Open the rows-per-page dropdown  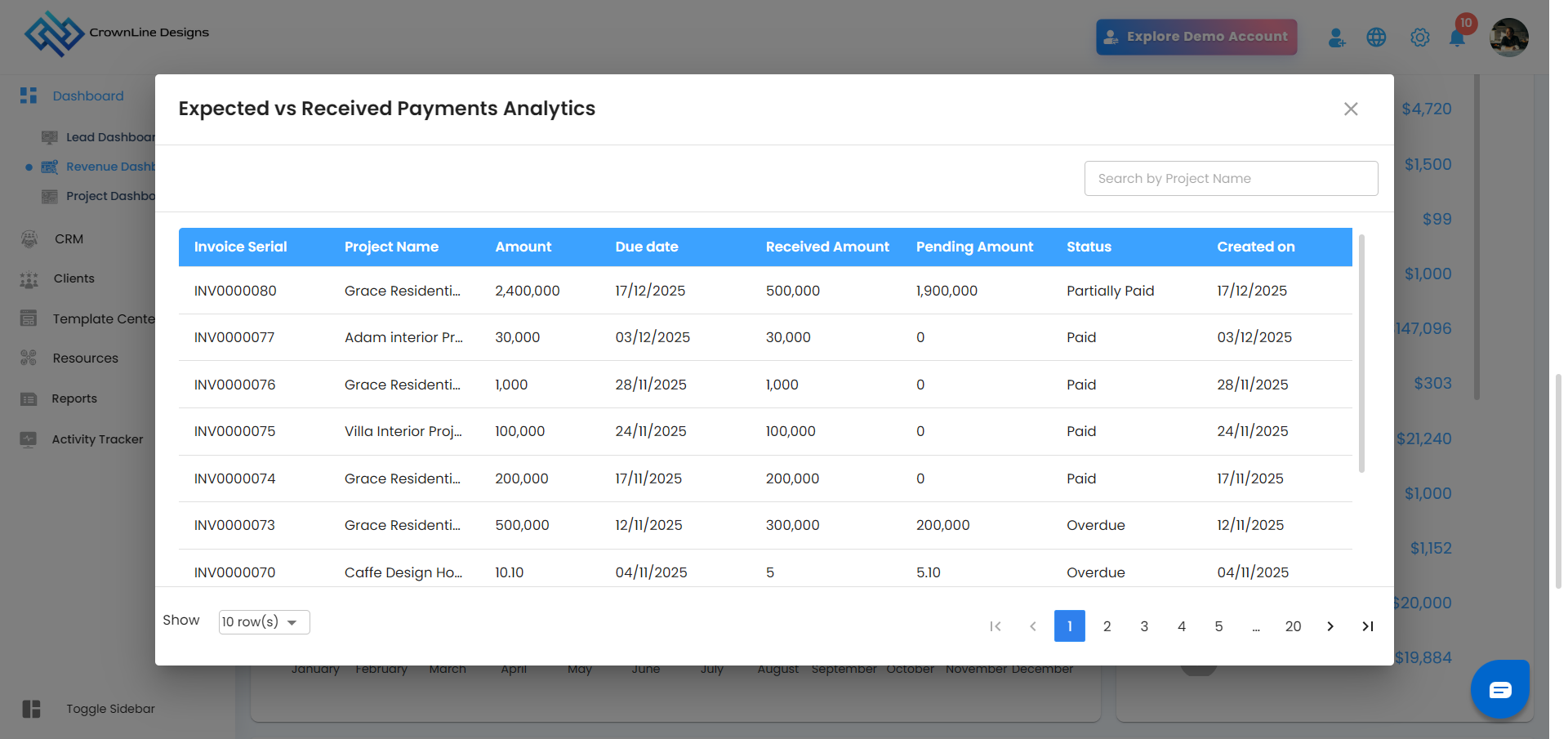point(264,621)
